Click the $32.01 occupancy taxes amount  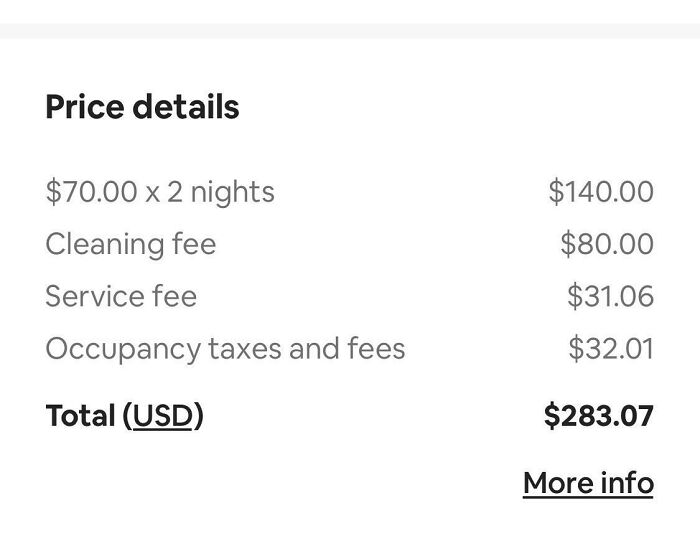click(610, 349)
